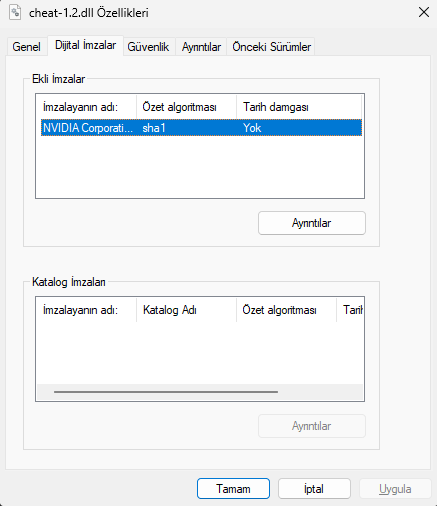Open the Güvenlik tab
Viewport: 437px width, 506px height.
(148, 47)
